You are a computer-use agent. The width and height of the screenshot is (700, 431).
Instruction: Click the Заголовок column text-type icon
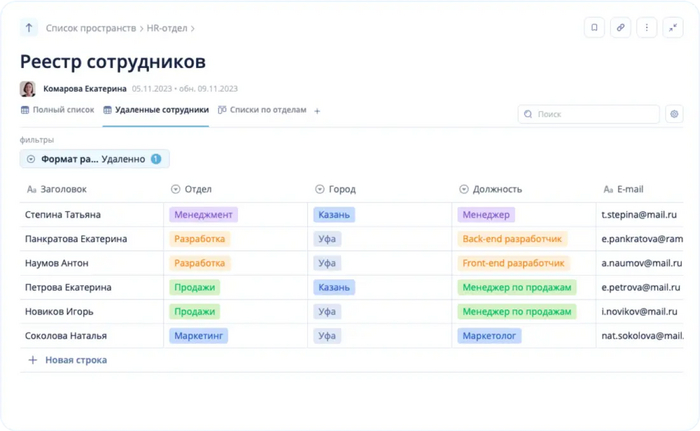[x=31, y=189]
